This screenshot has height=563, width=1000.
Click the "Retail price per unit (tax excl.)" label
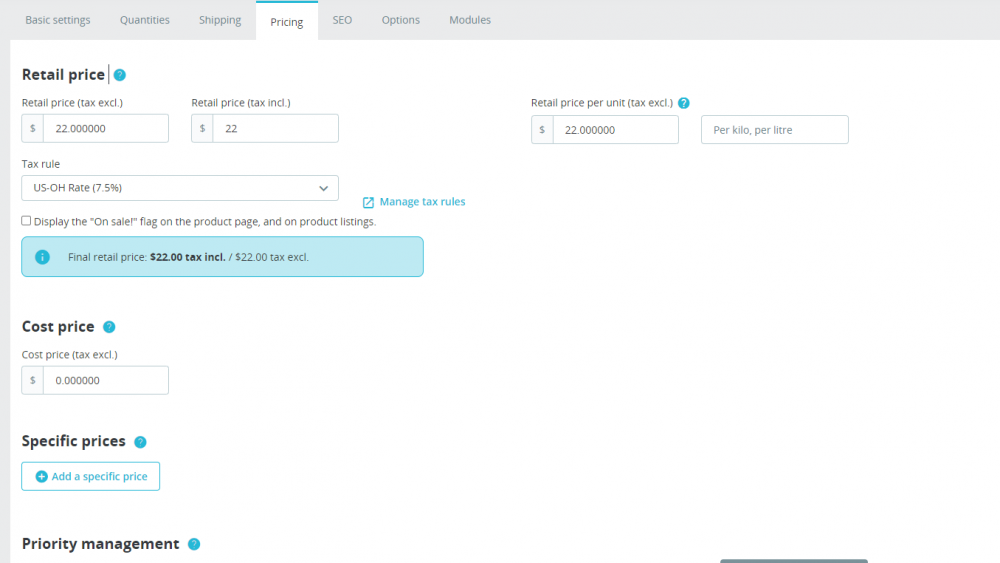[x=601, y=103]
